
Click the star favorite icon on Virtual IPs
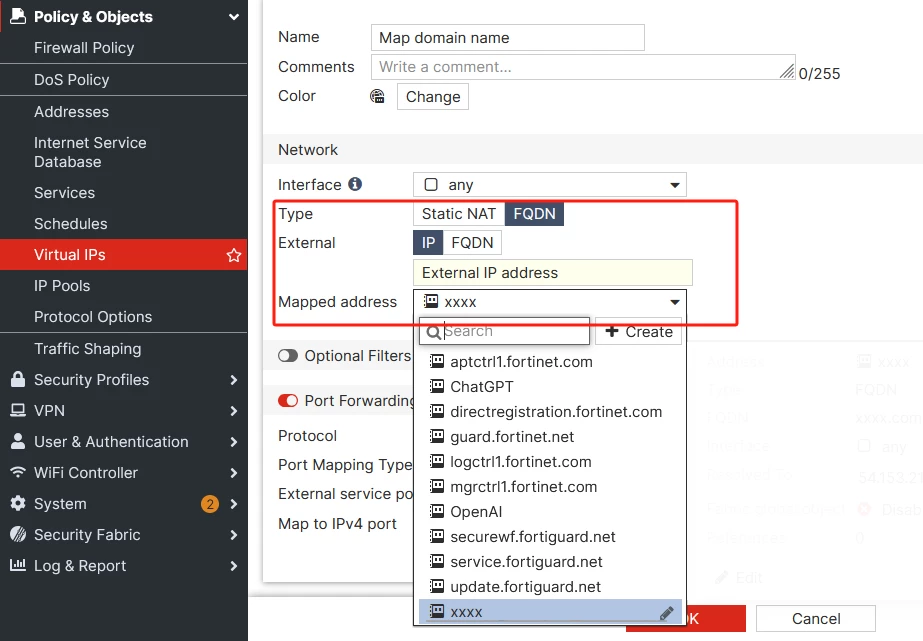(x=234, y=255)
